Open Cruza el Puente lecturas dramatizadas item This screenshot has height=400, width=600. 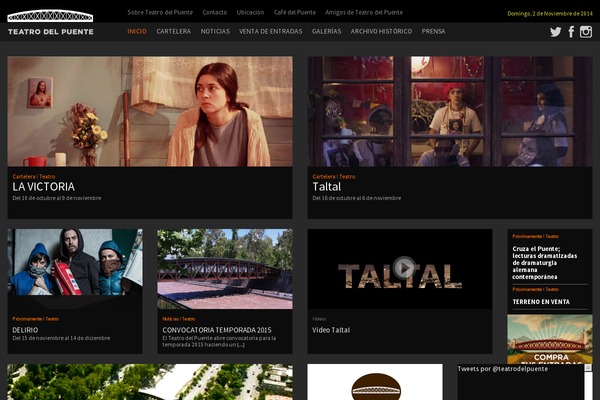coord(545,263)
